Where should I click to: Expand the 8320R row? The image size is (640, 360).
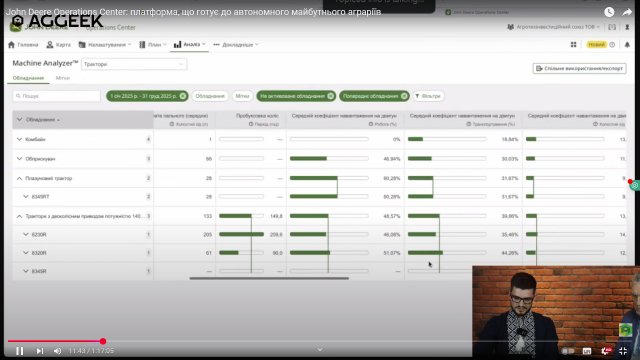tap(26, 253)
